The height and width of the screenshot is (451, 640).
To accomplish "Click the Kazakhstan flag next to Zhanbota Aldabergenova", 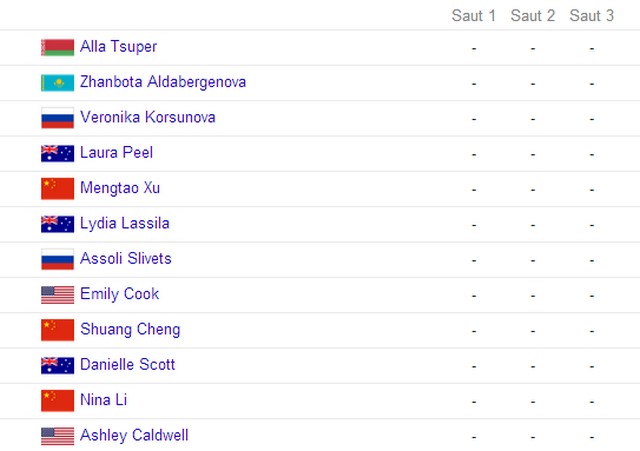I will pos(58,83).
